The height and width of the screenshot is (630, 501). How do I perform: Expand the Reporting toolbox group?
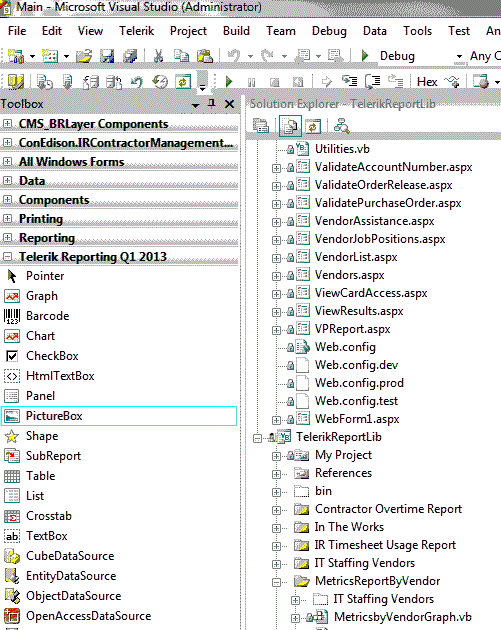point(7,237)
